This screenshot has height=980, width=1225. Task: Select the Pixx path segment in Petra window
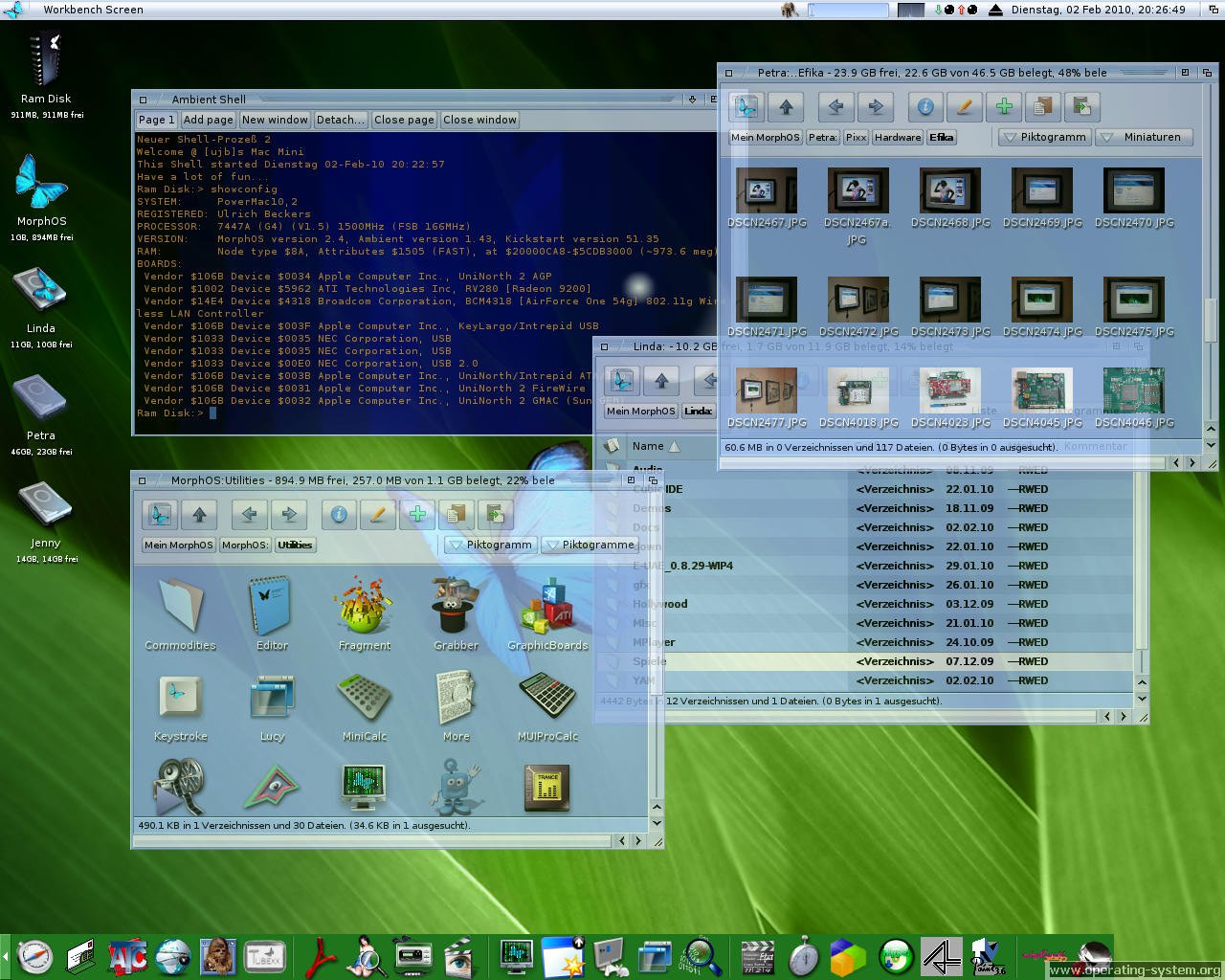click(856, 137)
